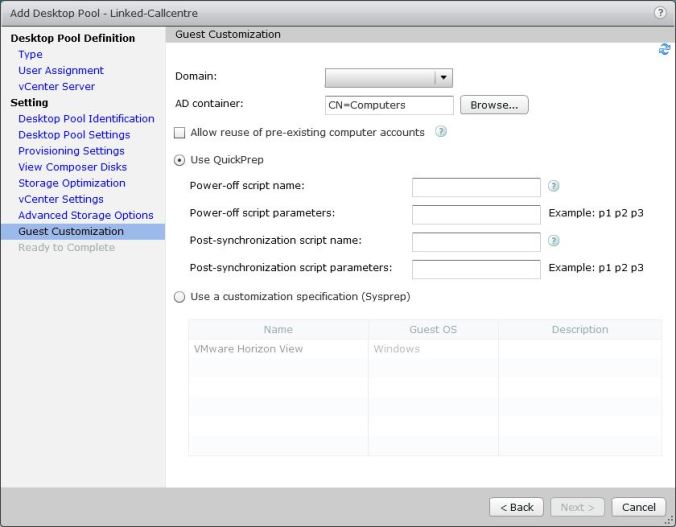
Task: Select the Use QuickPrep radio button
Action: tap(180, 160)
